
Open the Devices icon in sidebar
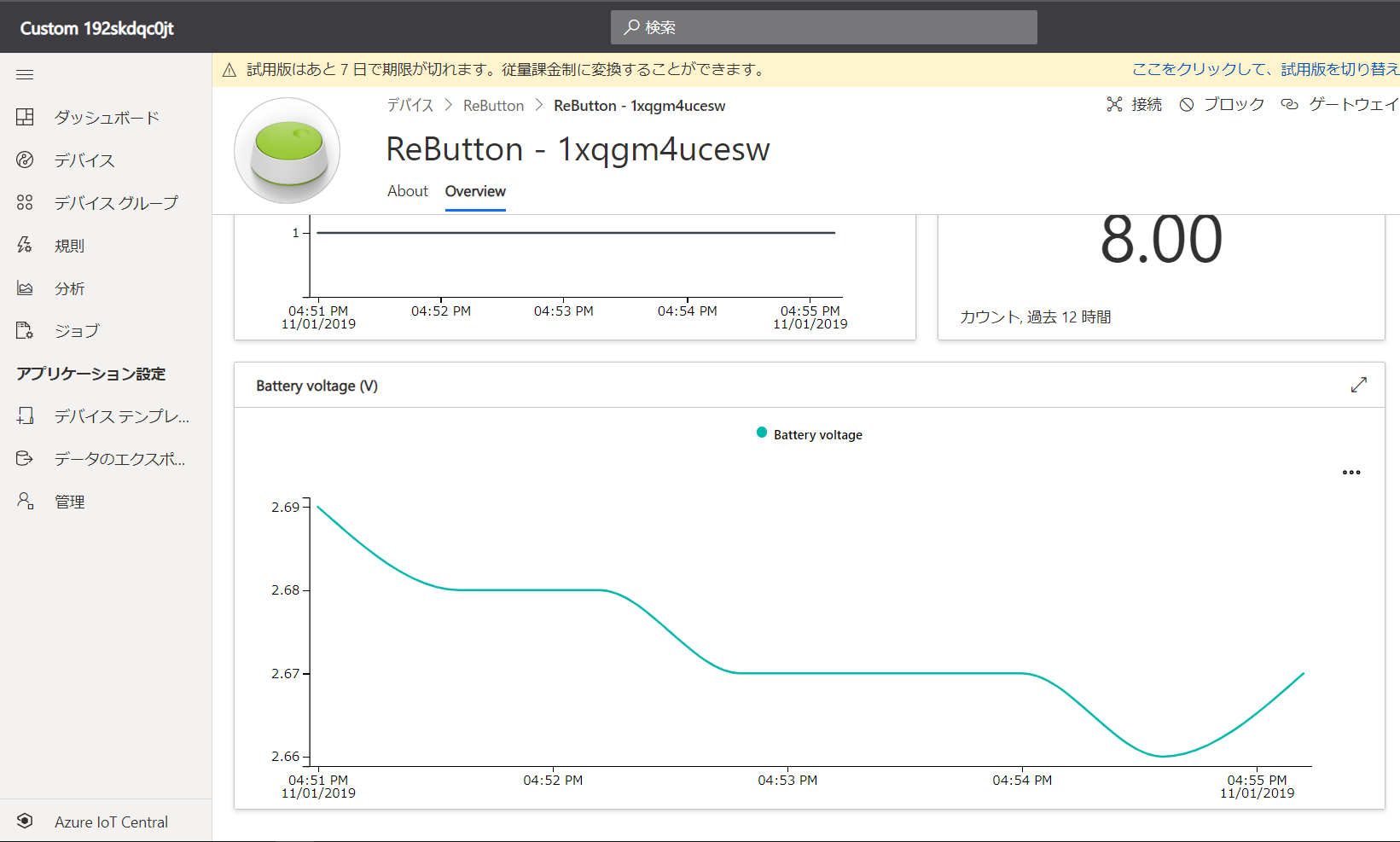(x=25, y=160)
